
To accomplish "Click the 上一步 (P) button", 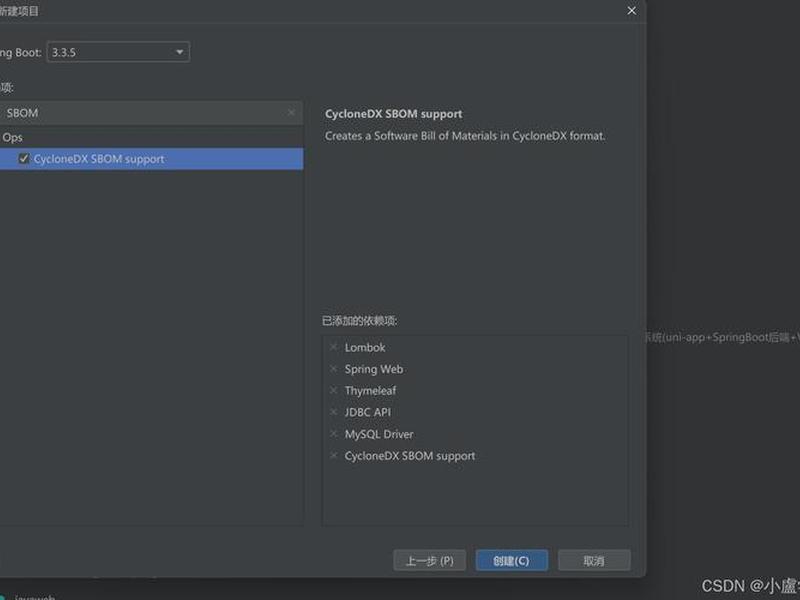I will pyautogui.click(x=430, y=561).
